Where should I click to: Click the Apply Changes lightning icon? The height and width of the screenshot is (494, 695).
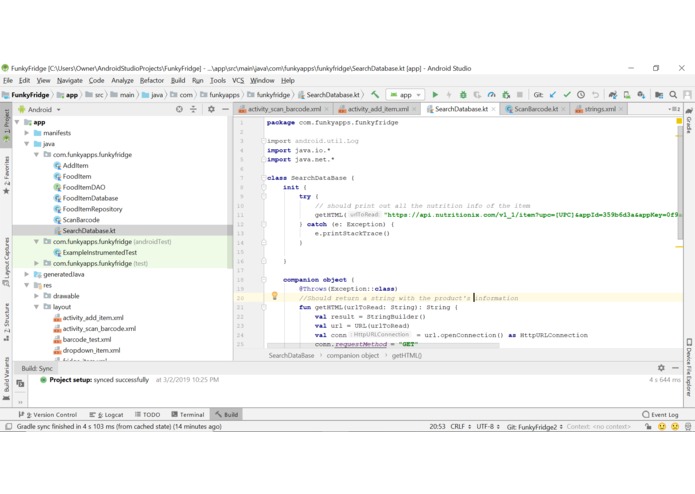(449, 94)
